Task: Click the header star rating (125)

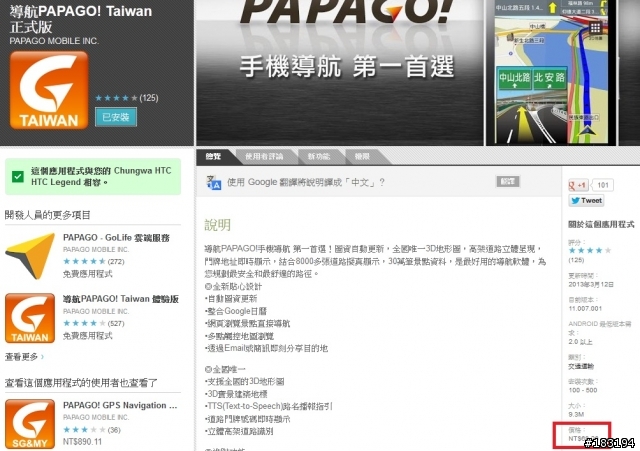Action: 127,98
